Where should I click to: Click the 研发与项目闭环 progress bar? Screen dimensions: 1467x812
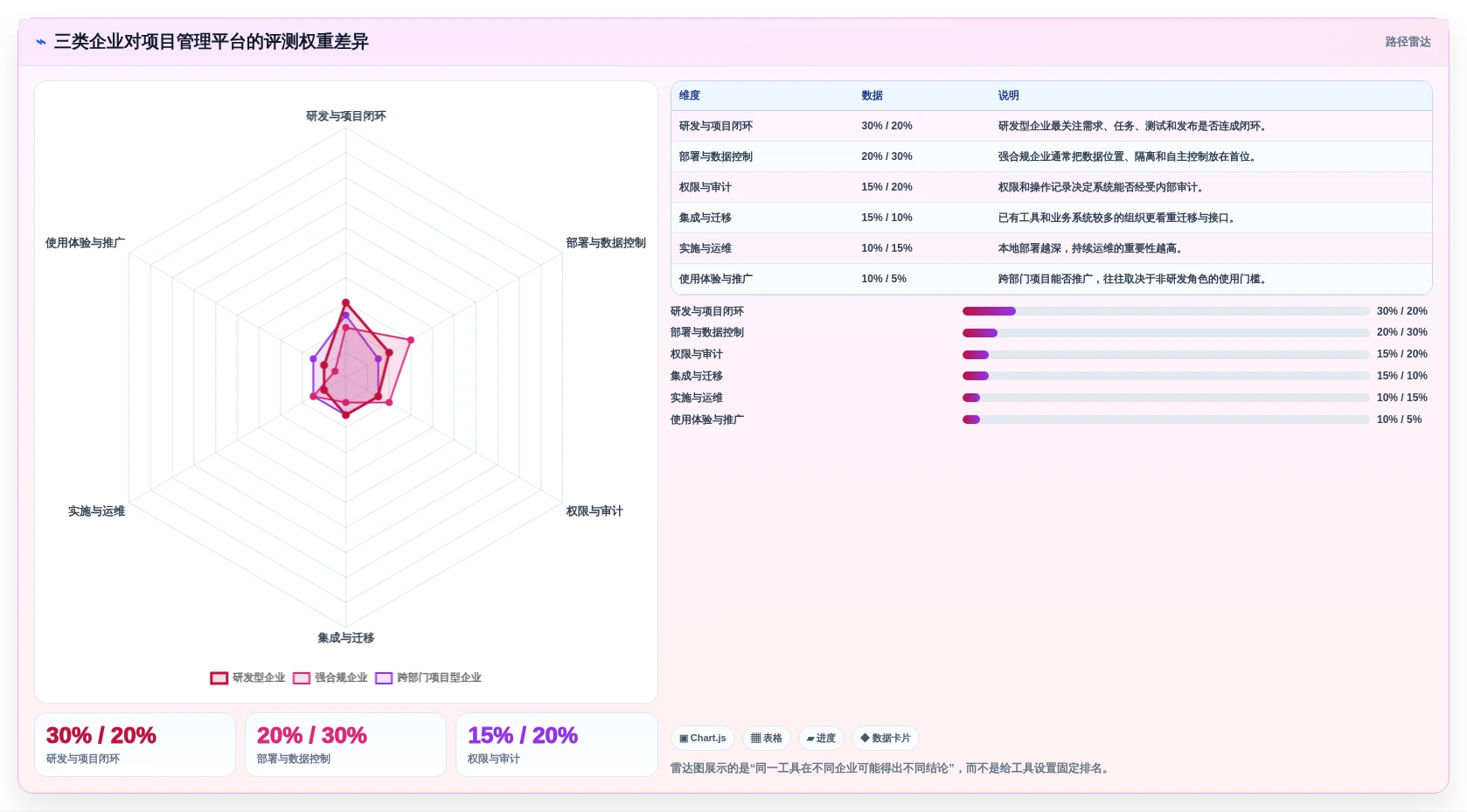(x=1165, y=311)
